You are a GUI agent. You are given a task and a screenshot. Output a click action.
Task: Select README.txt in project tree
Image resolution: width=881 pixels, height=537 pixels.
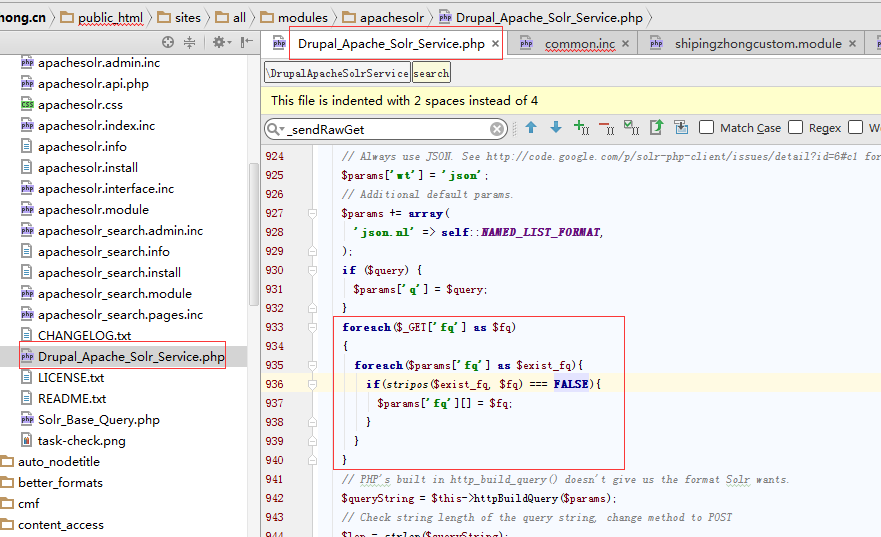72,399
